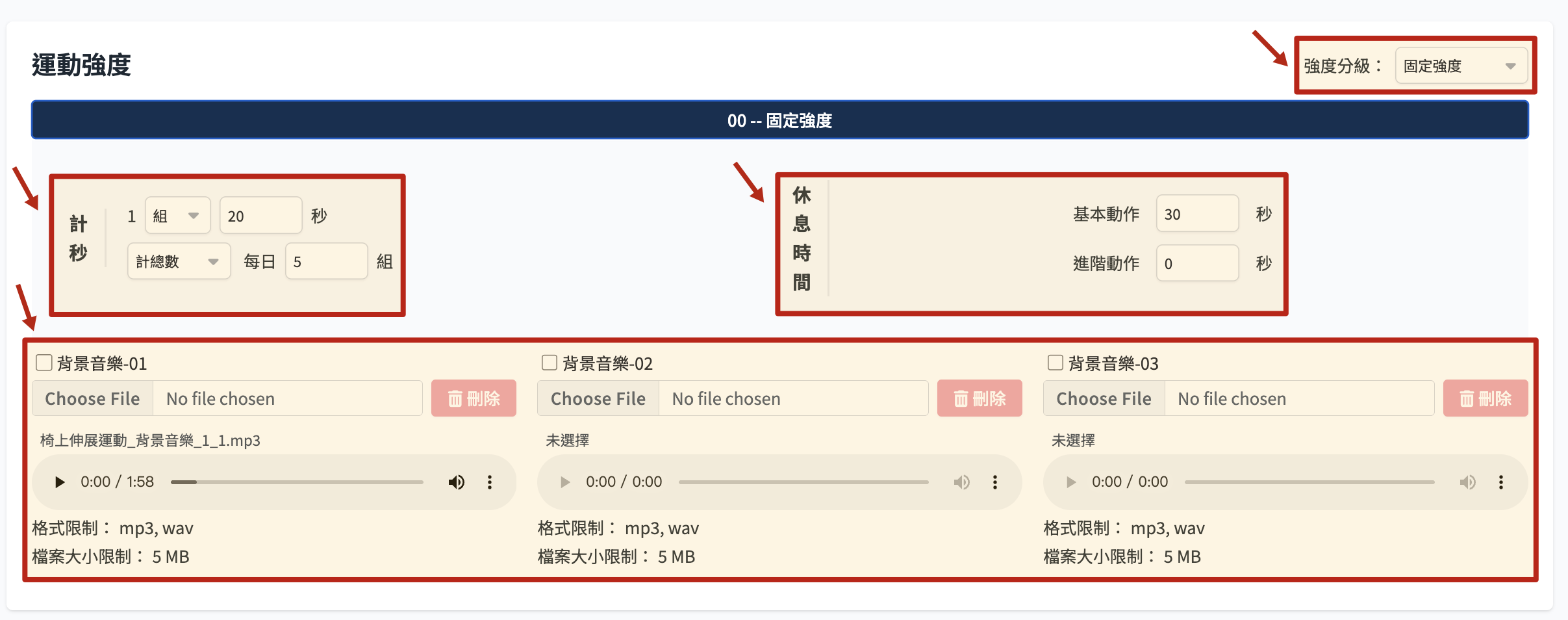
Task: Click the 基本動作 rest seconds field
Action: 1196,214
